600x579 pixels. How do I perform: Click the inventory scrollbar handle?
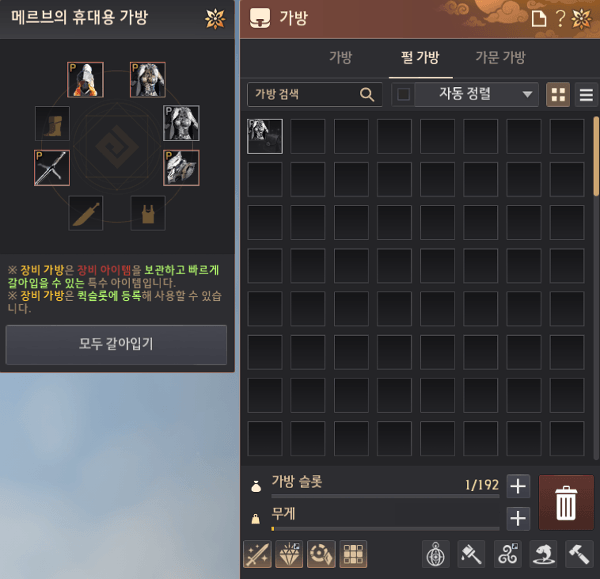596,157
